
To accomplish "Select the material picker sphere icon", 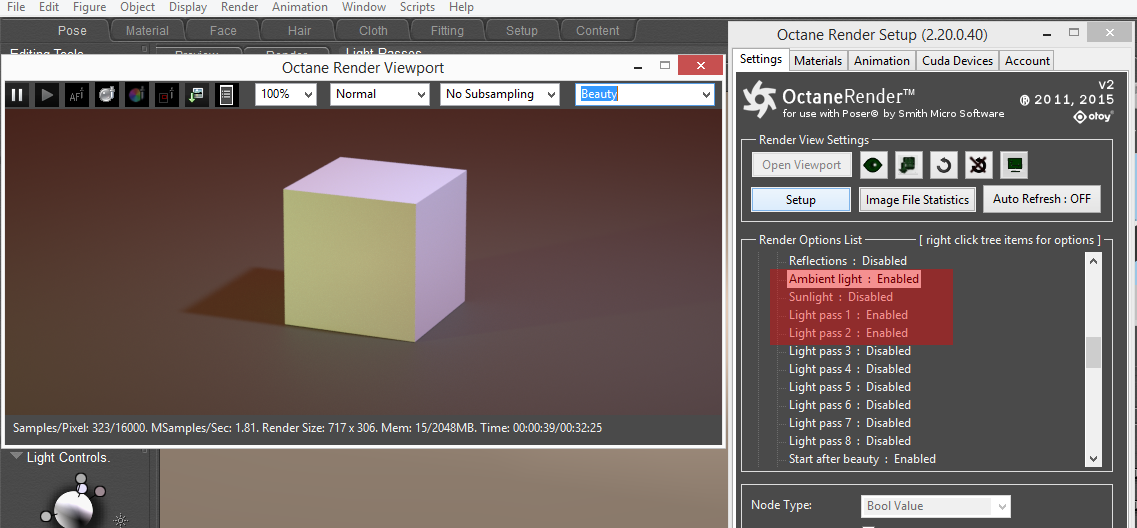I will (107, 94).
